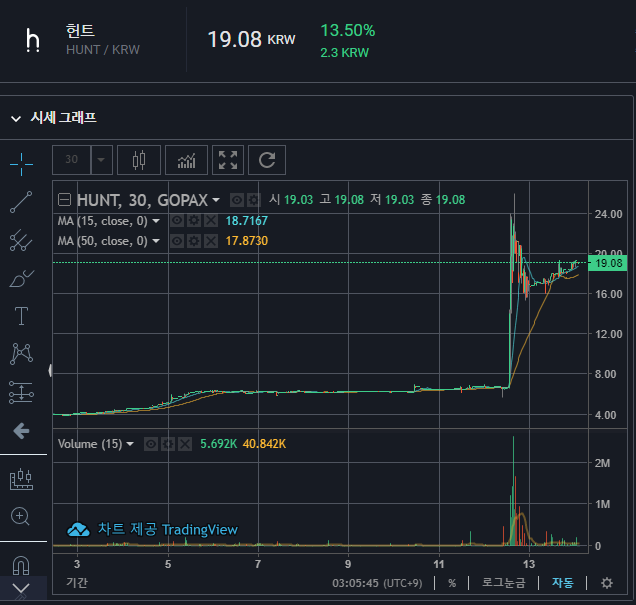Click the 30 interval input field

tap(72, 160)
